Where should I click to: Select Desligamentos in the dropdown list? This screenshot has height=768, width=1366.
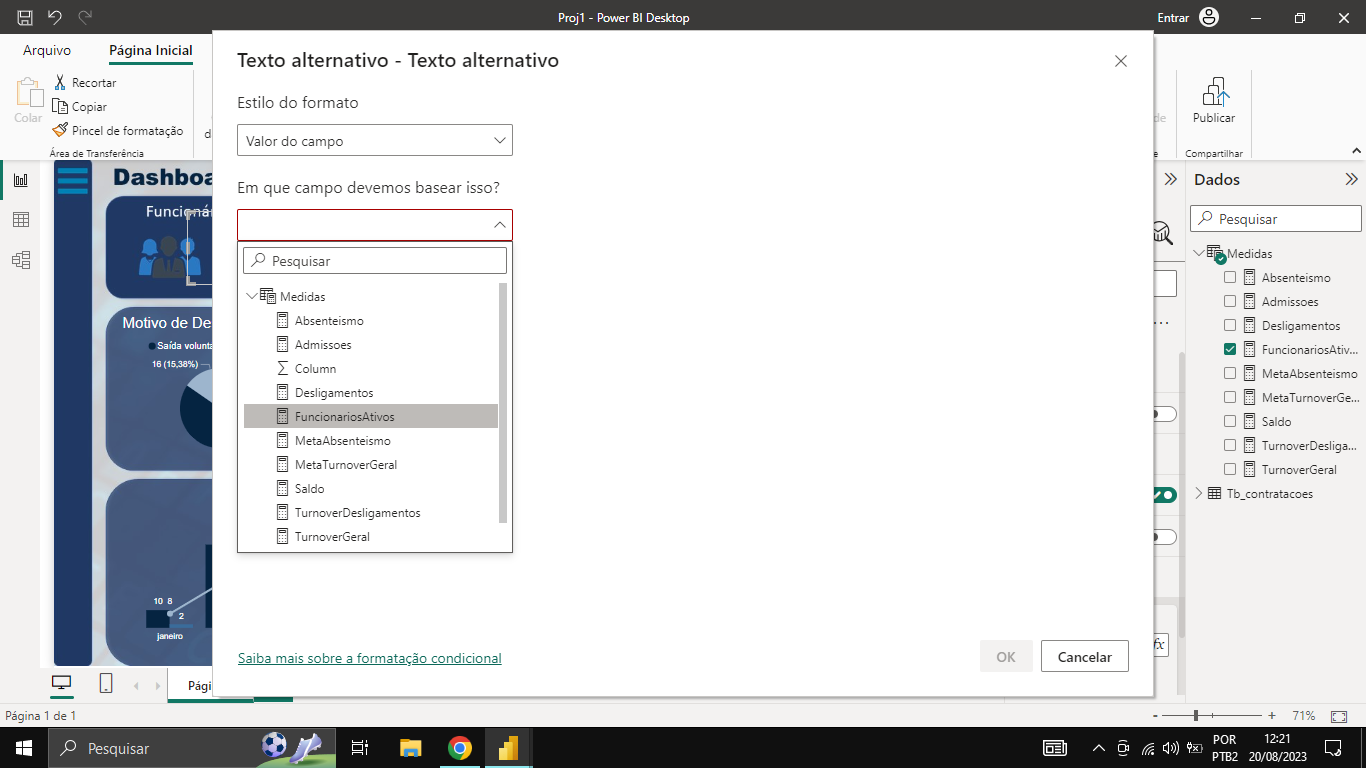point(371,393)
